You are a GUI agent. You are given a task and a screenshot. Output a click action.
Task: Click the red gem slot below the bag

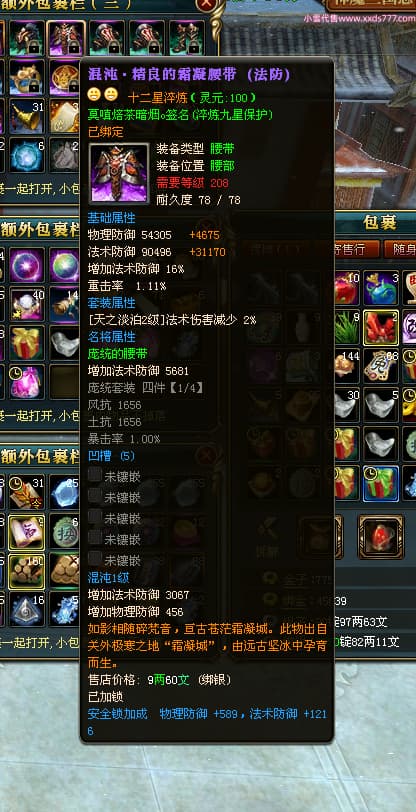point(381,536)
